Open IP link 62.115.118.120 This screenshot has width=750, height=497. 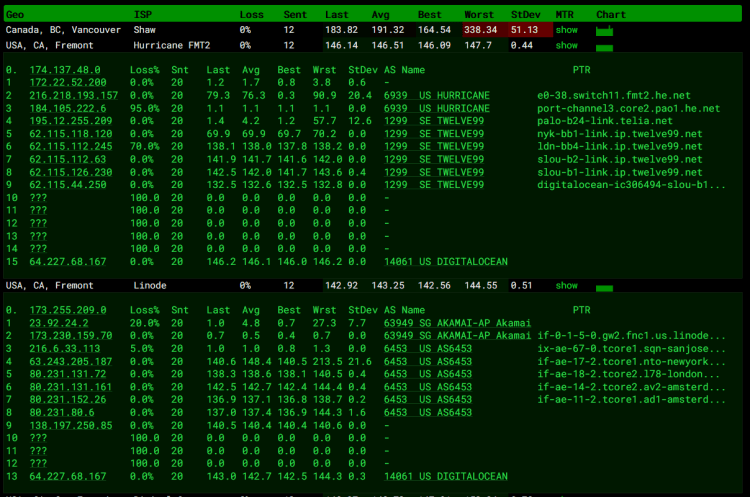[71, 134]
